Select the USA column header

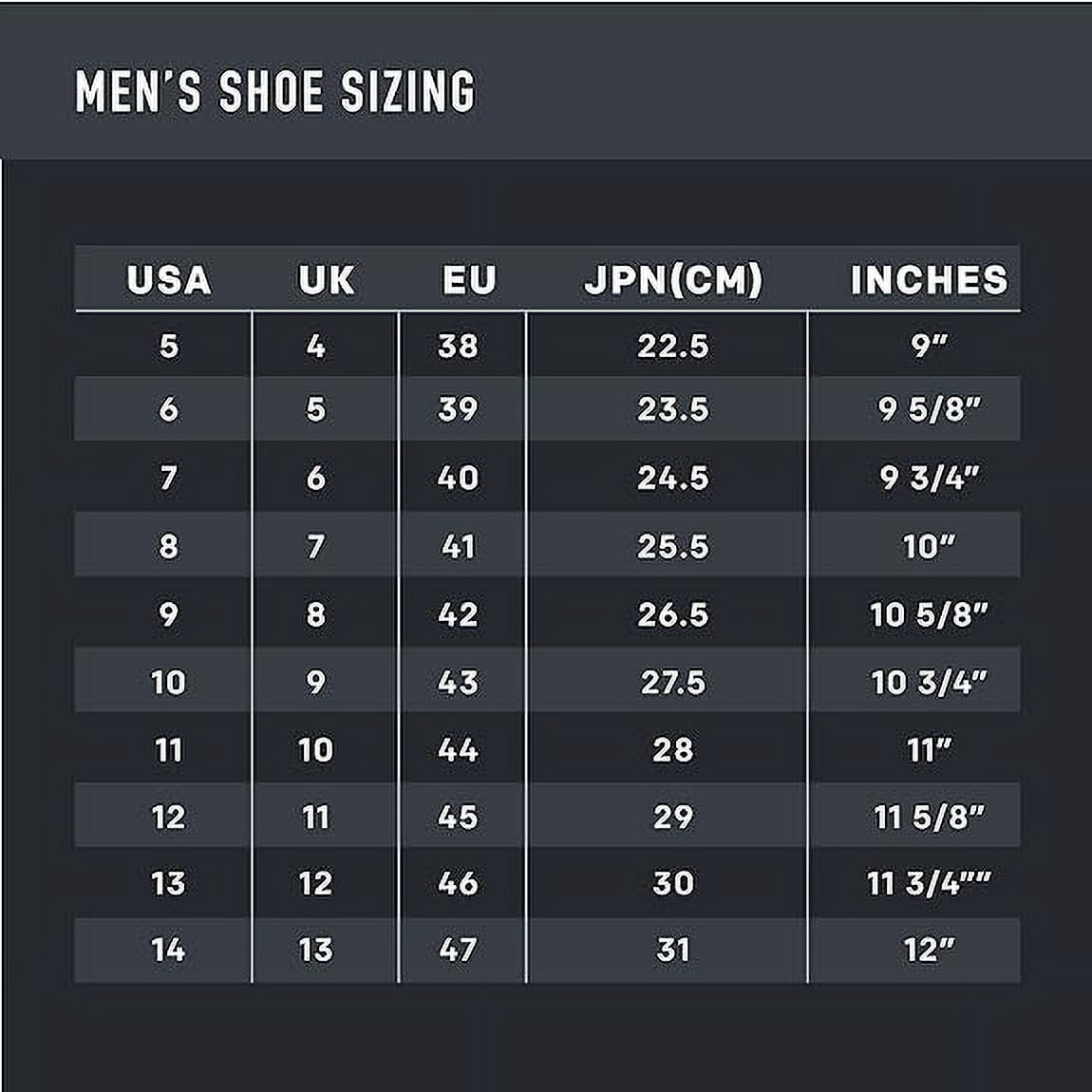(x=168, y=280)
